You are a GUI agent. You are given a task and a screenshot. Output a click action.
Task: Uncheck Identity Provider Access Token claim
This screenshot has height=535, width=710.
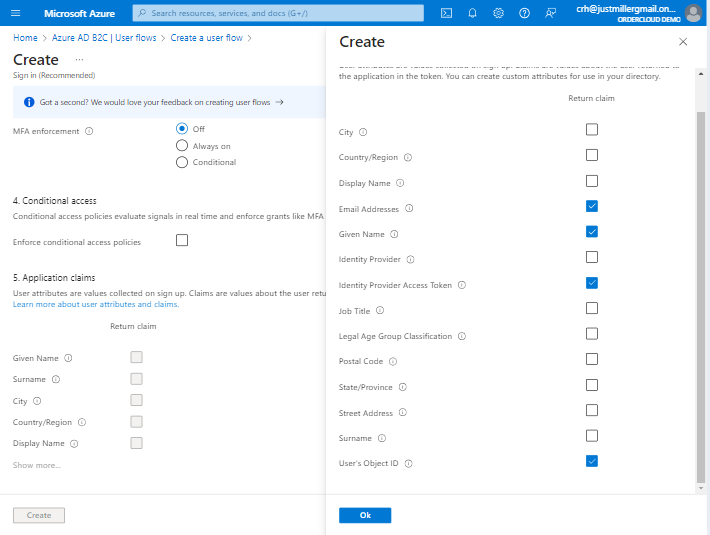click(592, 283)
